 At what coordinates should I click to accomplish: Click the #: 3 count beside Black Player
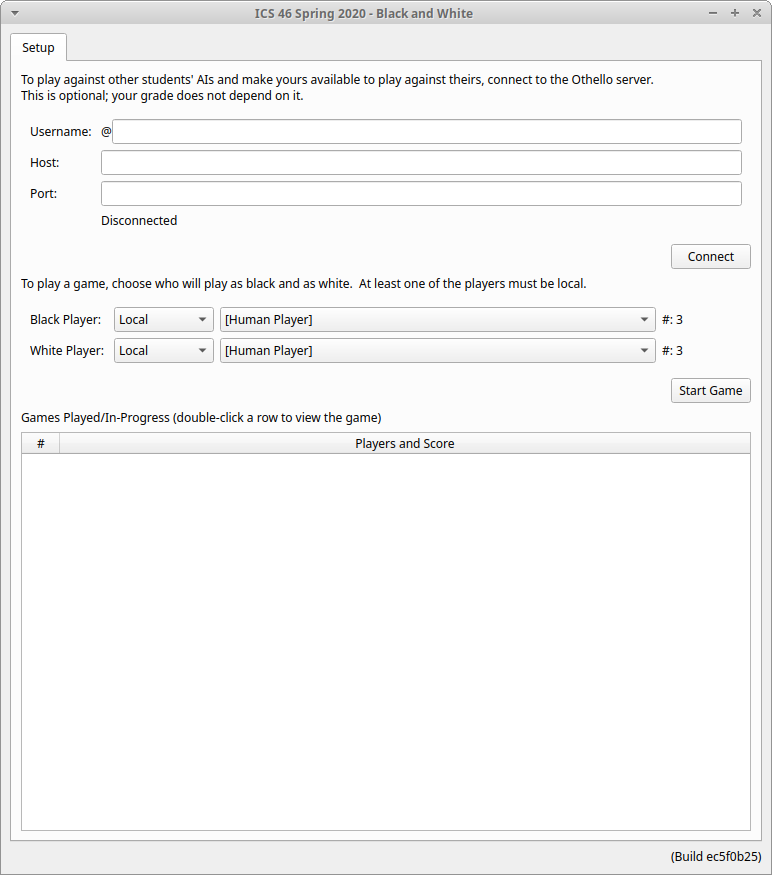pyautogui.click(x=672, y=320)
